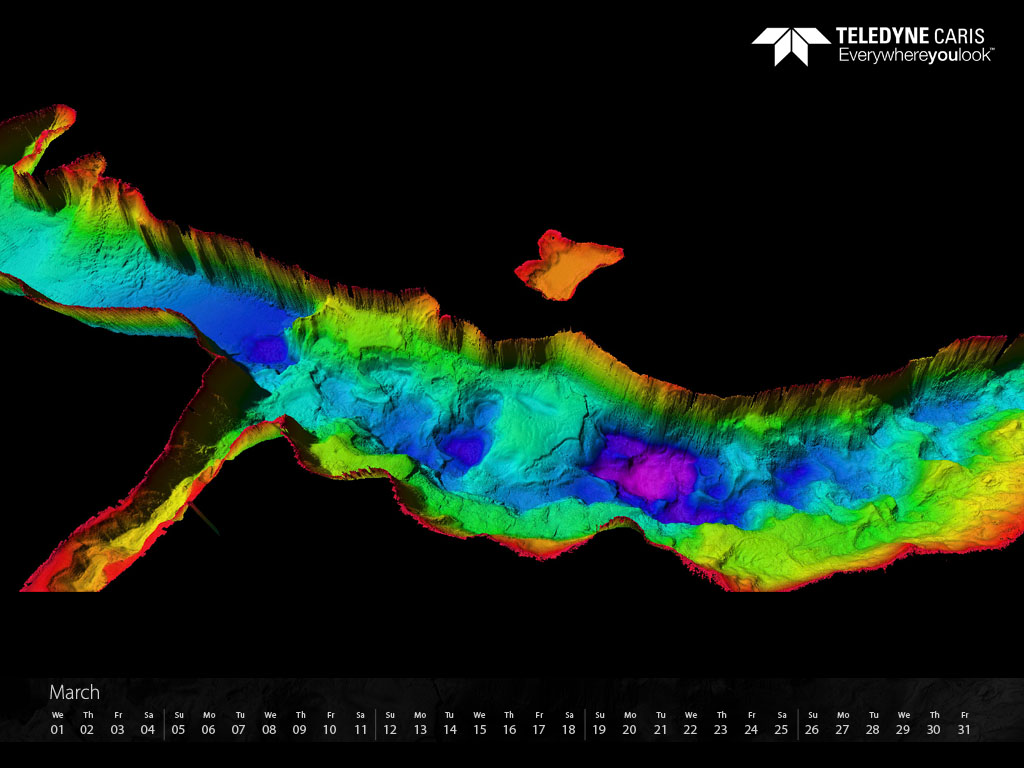Image resolution: width=1024 pixels, height=768 pixels.
Task: Click the Teledyne logo emblem
Action: coord(791,46)
